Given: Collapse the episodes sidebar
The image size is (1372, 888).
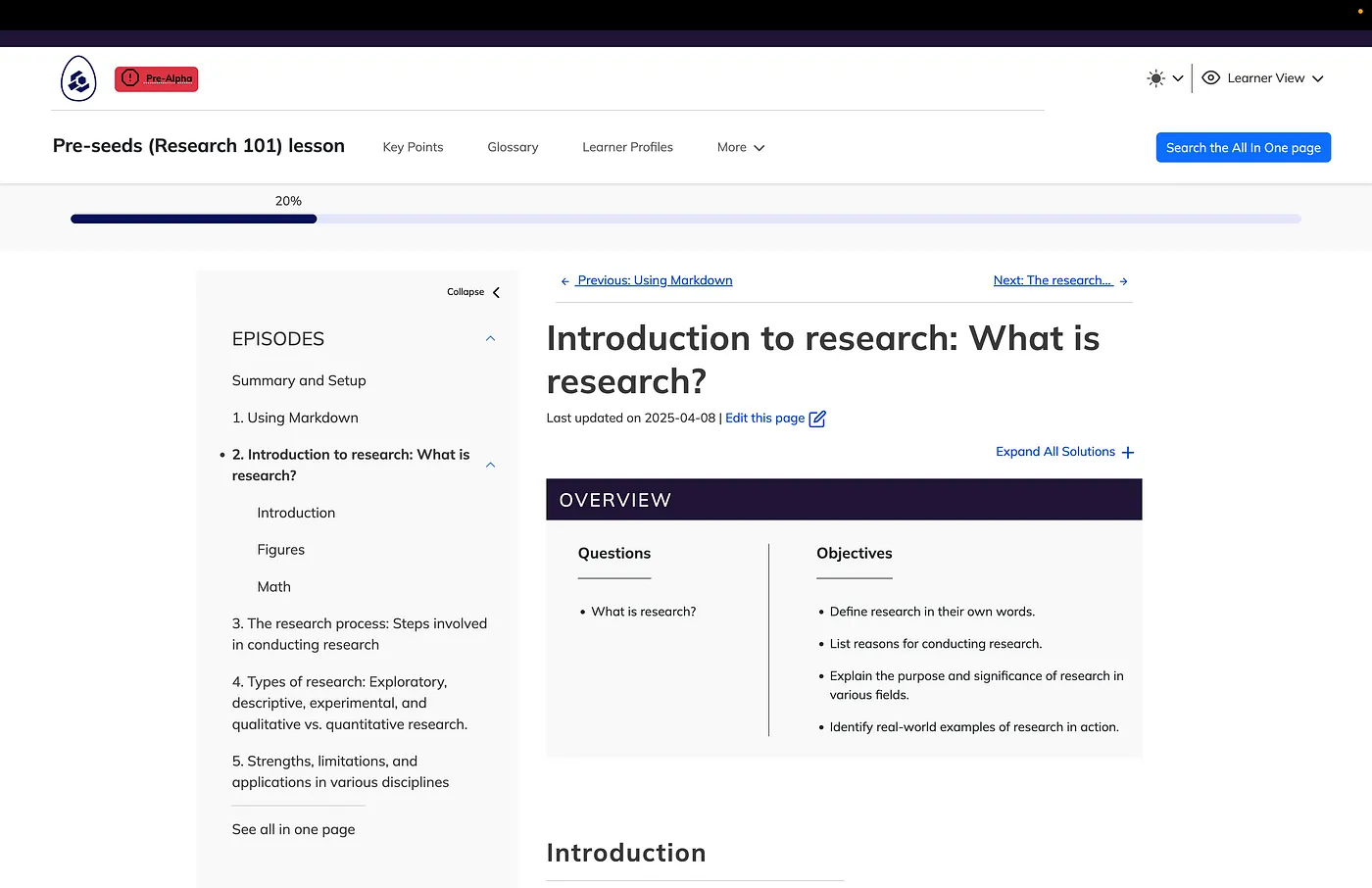Looking at the screenshot, I should tap(473, 291).
